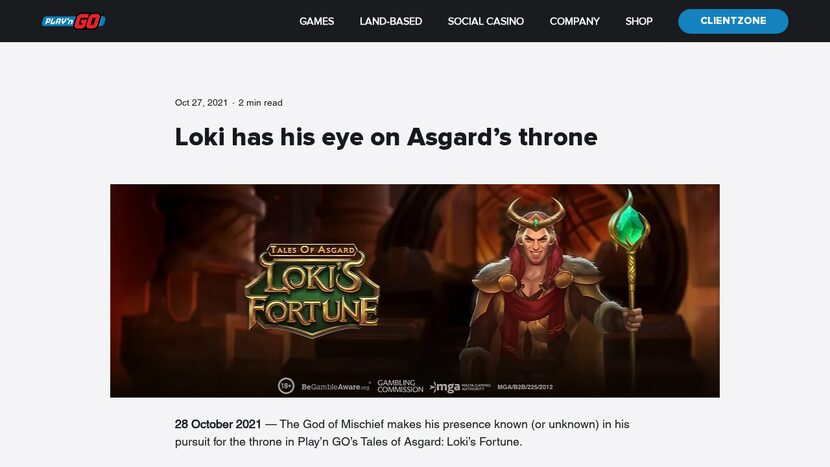Click the bold 28 October 2021 text
The width and height of the screenshot is (830, 467).
pos(218,424)
